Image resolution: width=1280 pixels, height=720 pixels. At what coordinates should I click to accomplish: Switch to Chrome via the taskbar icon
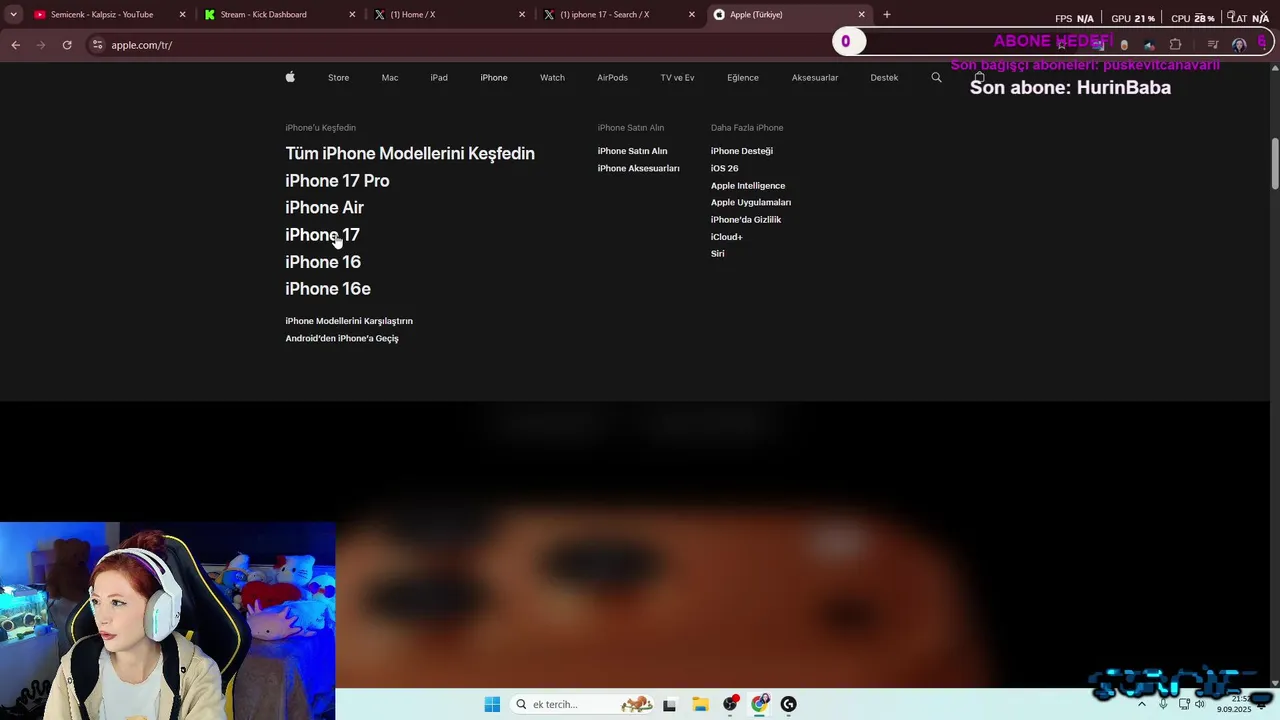click(760, 704)
